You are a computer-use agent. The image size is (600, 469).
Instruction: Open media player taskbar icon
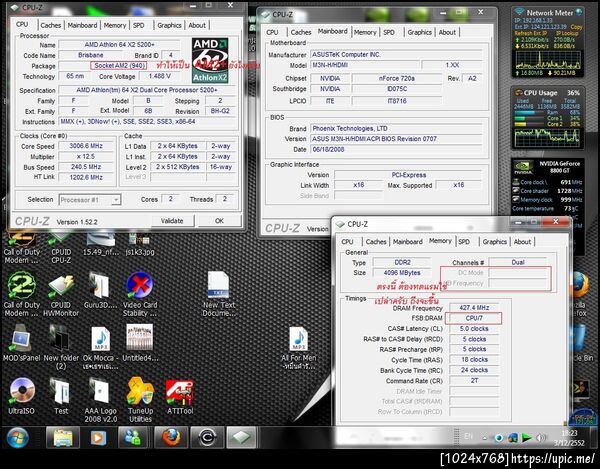tap(98, 438)
